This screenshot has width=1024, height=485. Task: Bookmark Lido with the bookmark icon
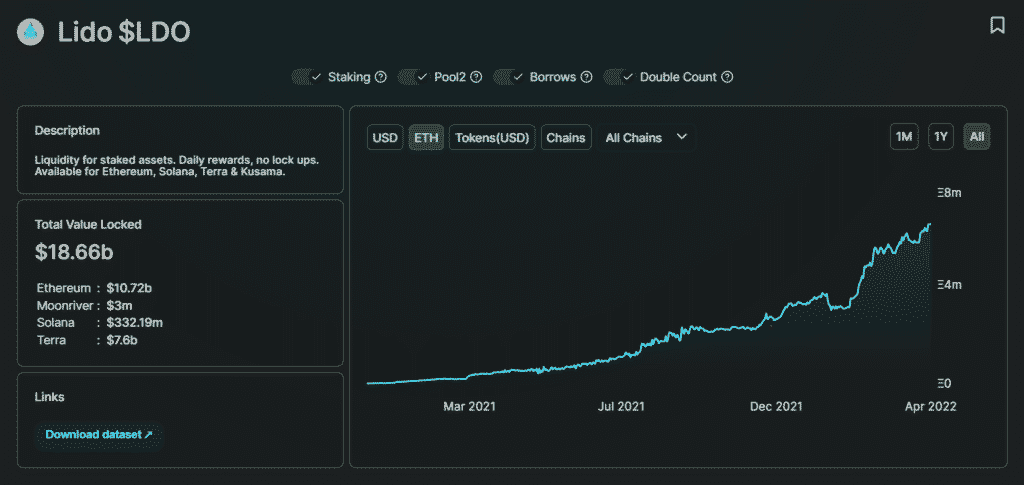tap(997, 25)
